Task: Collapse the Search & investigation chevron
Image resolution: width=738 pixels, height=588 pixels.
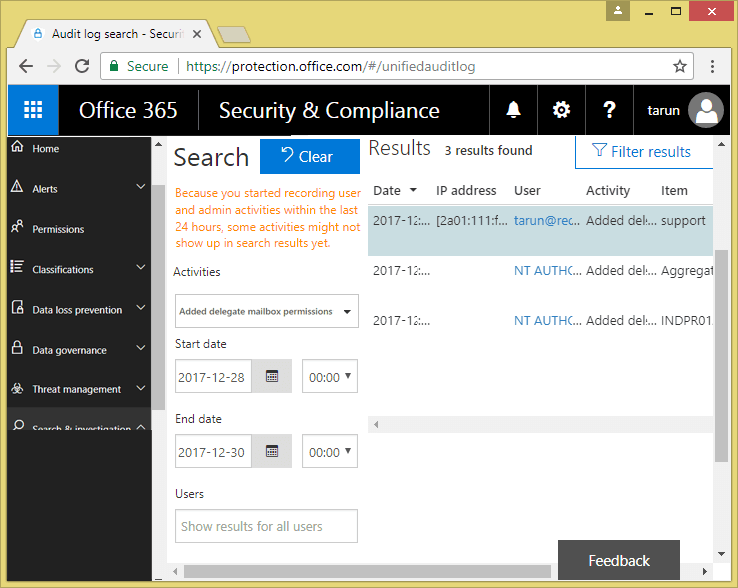Action: [141, 426]
